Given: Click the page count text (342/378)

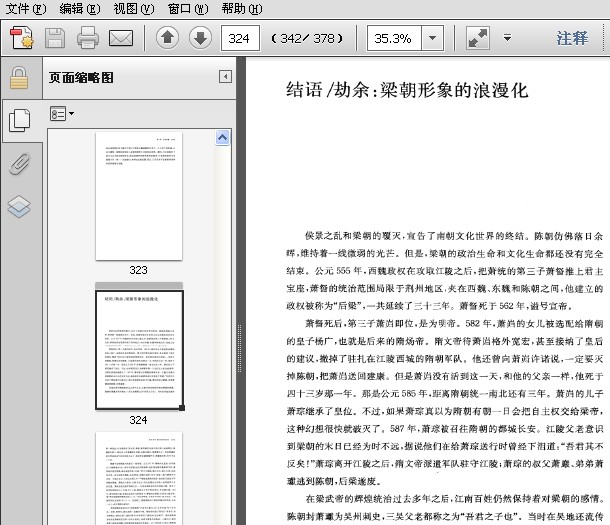Looking at the screenshot, I should (x=307, y=38).
